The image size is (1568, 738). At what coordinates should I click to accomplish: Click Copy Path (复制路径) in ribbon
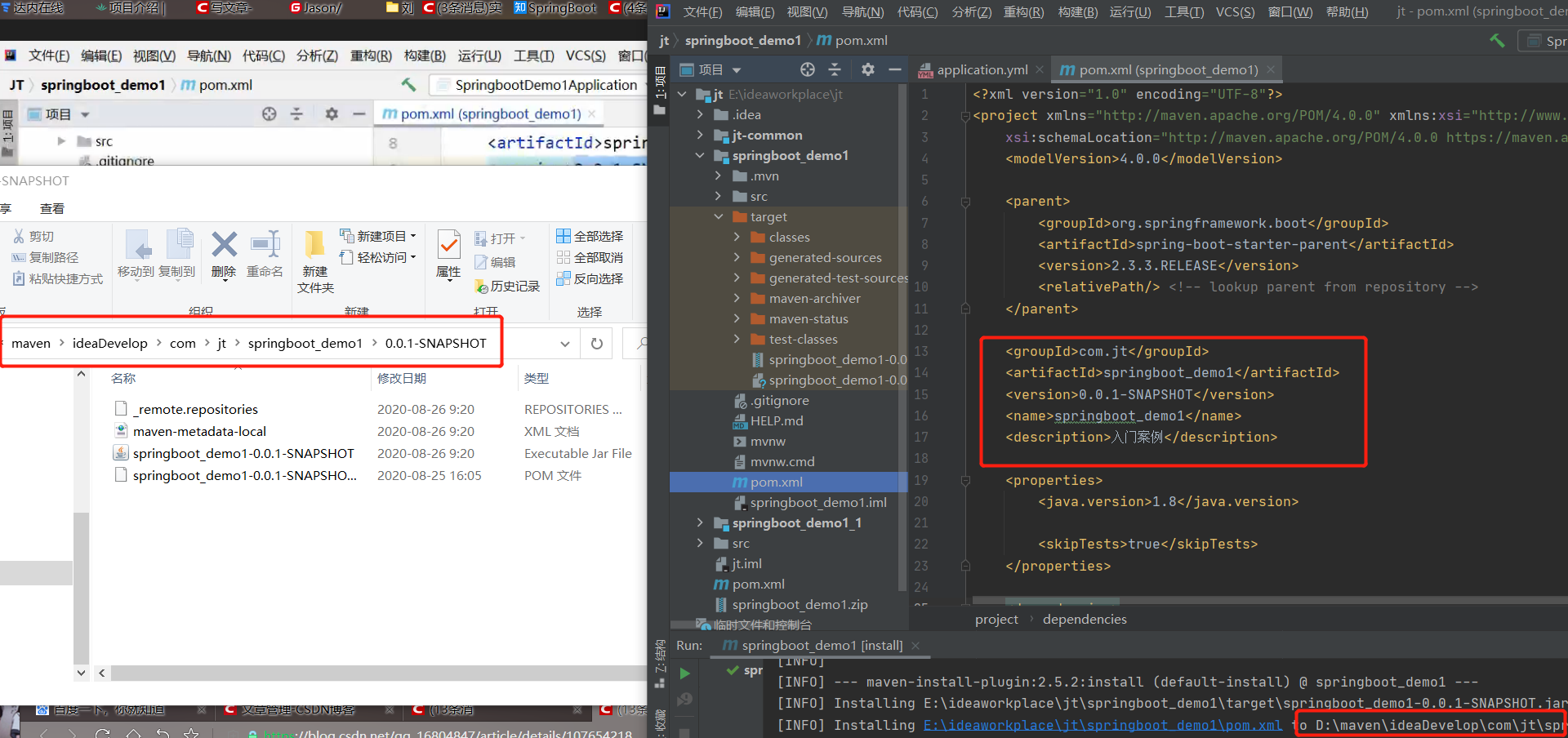coord(45,257)
